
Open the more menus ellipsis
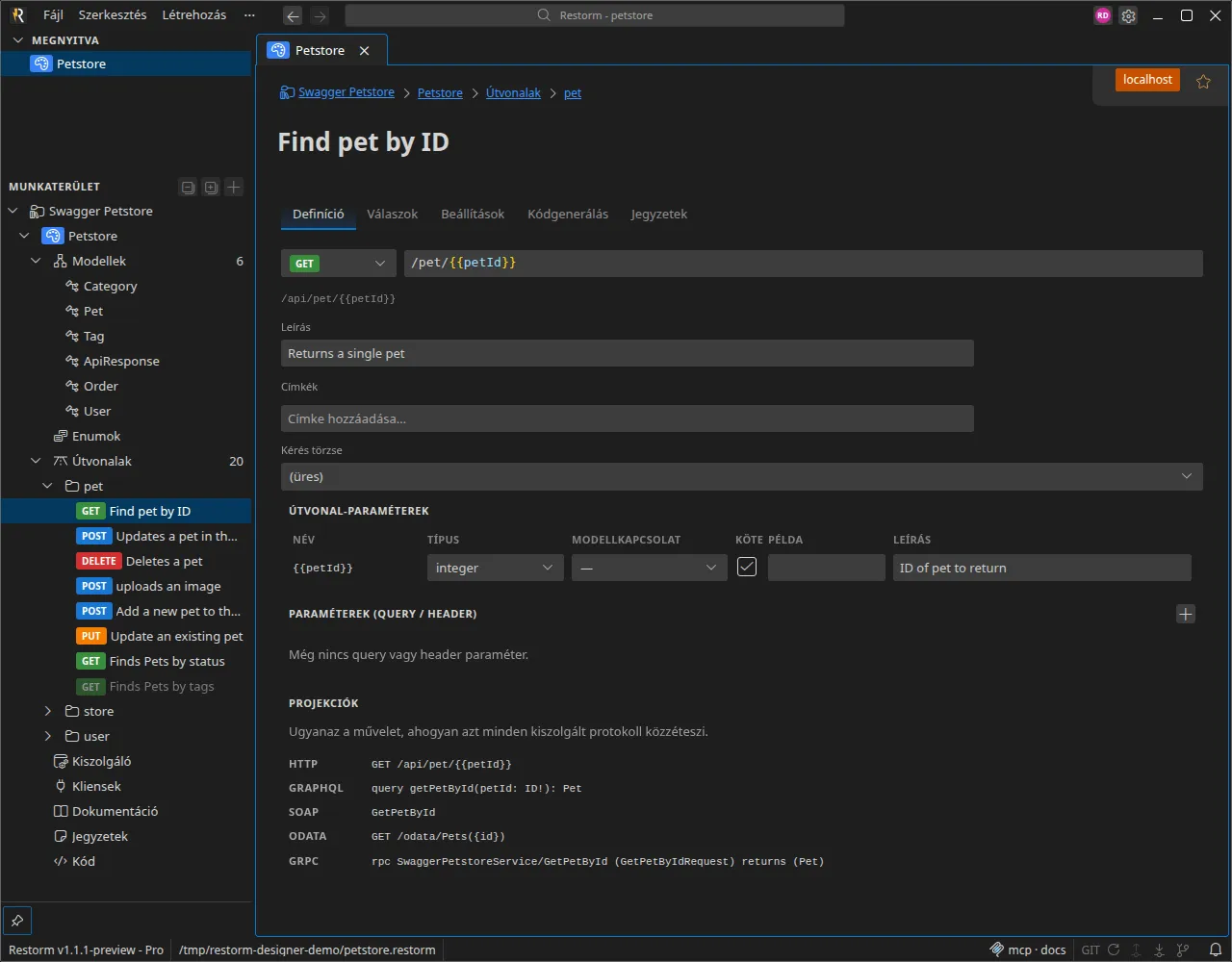click(250, 15)
